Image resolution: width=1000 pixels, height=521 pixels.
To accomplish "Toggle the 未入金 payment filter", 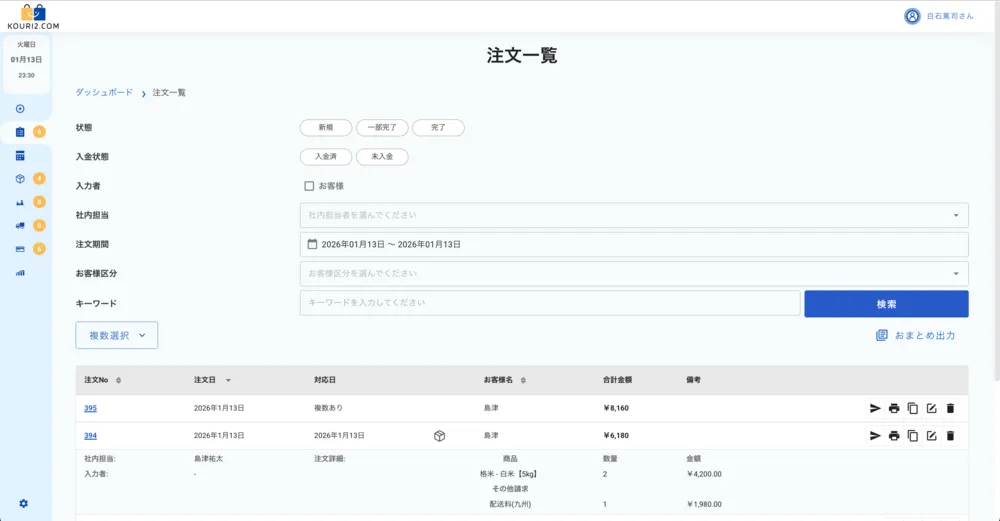I will [382, 157].
